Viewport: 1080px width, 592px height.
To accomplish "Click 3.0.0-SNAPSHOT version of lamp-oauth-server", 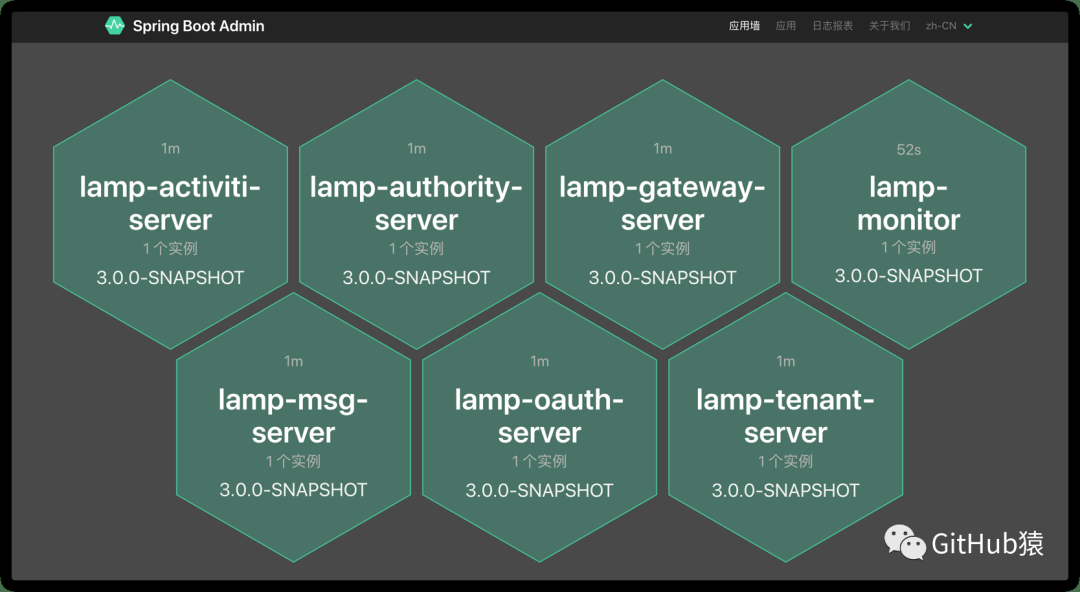I will pyautogui.click(x=539, y=490).
